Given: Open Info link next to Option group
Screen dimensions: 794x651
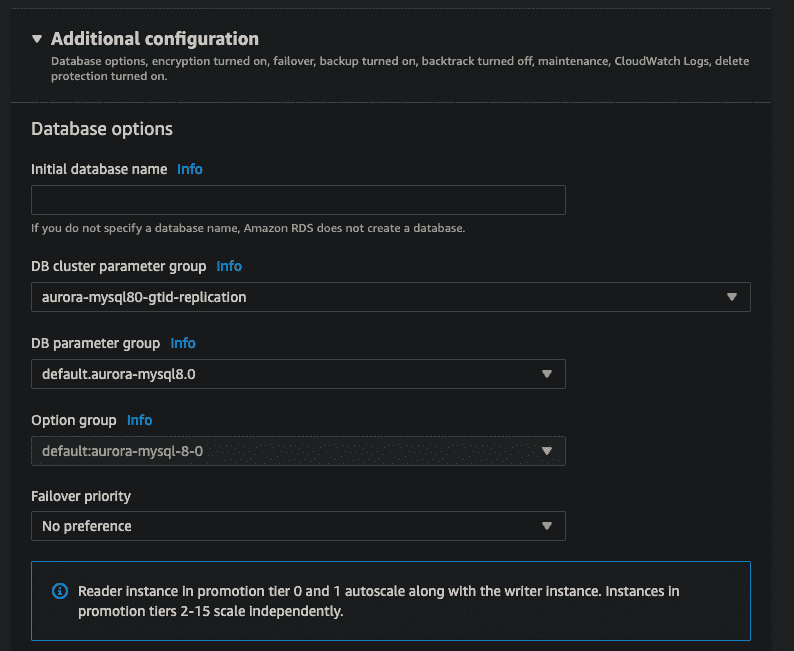Looking at the screenshot, I should click(139, 420).
